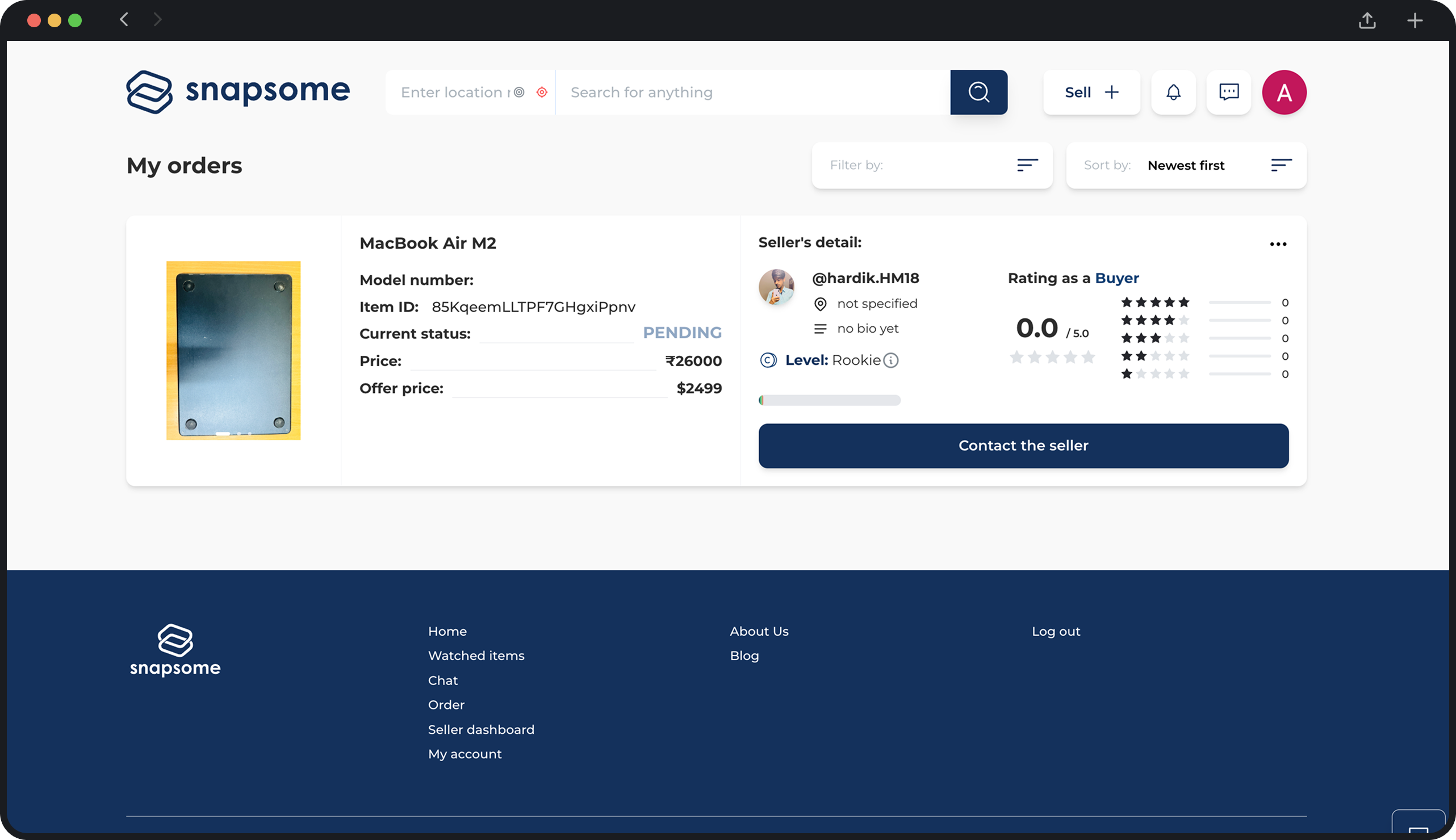
Task: Open Chat footer link
Action: click(442, 681)
